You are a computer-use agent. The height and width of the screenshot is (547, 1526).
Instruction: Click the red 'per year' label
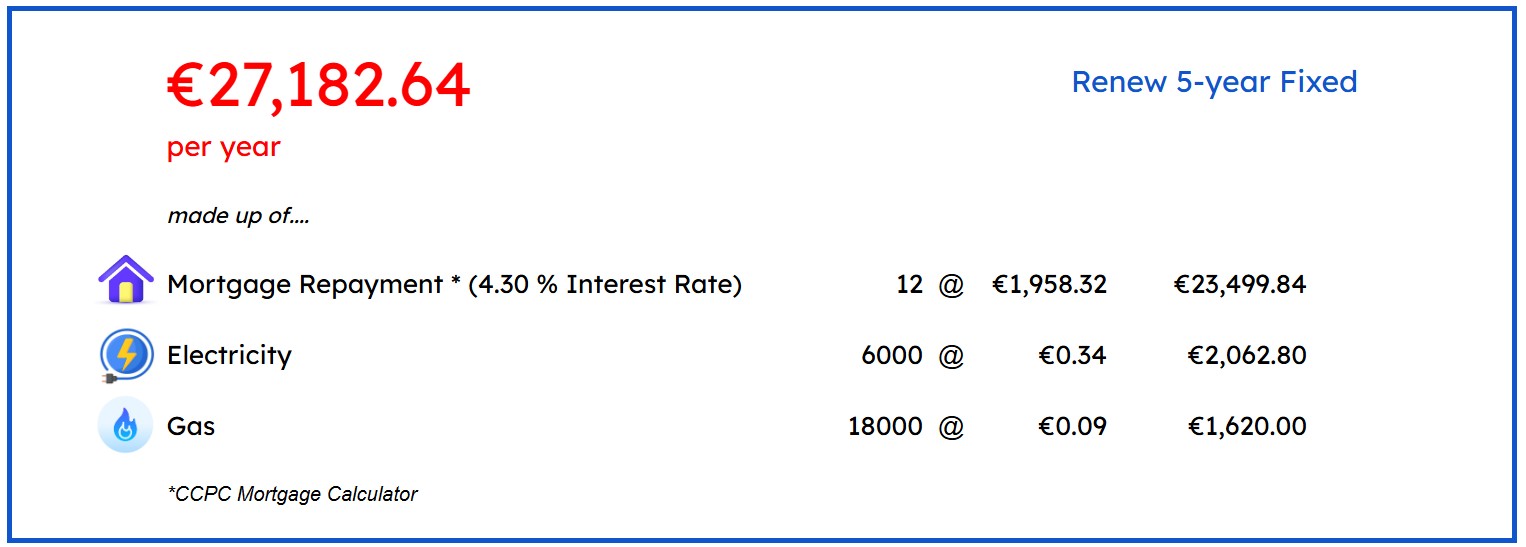(224, 148)
